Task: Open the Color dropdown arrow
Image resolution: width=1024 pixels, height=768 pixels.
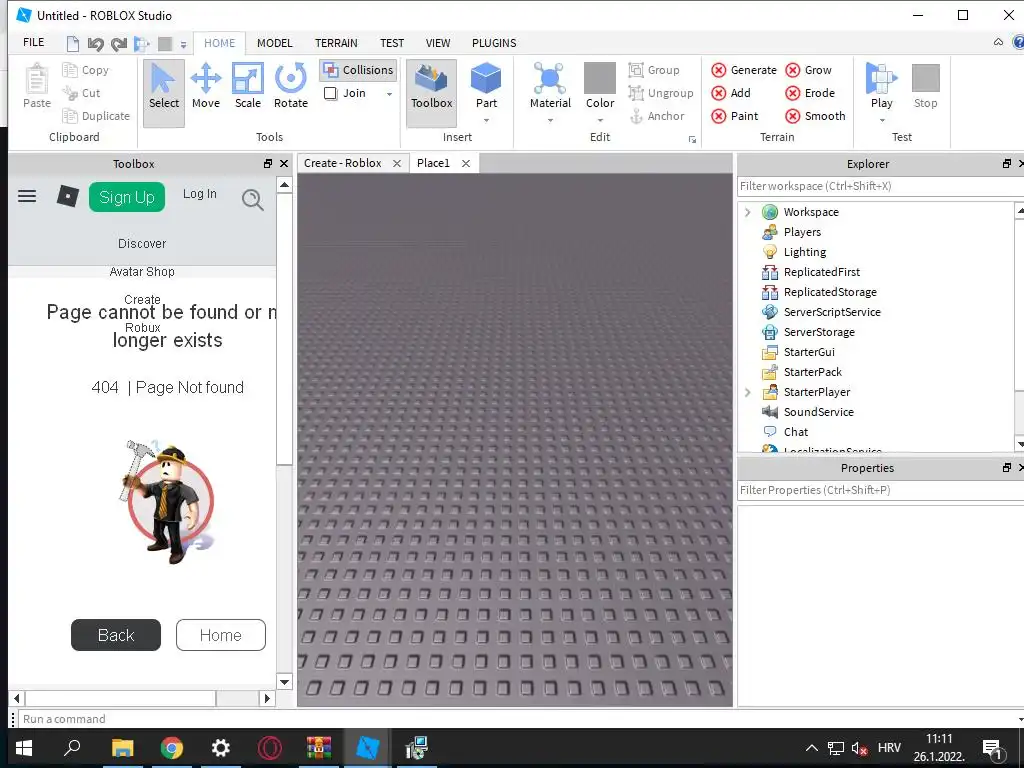Action: (600, 120)
